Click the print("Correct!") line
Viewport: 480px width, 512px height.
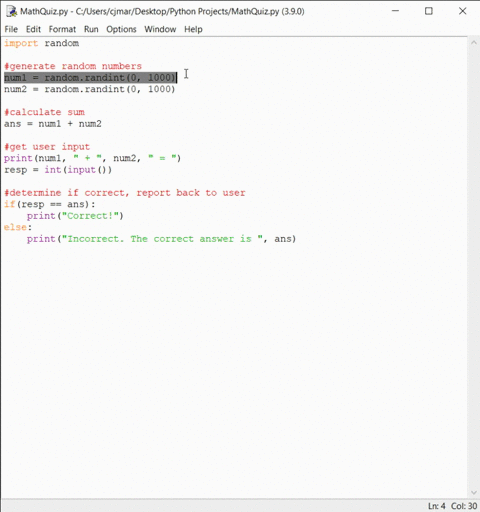75,216
